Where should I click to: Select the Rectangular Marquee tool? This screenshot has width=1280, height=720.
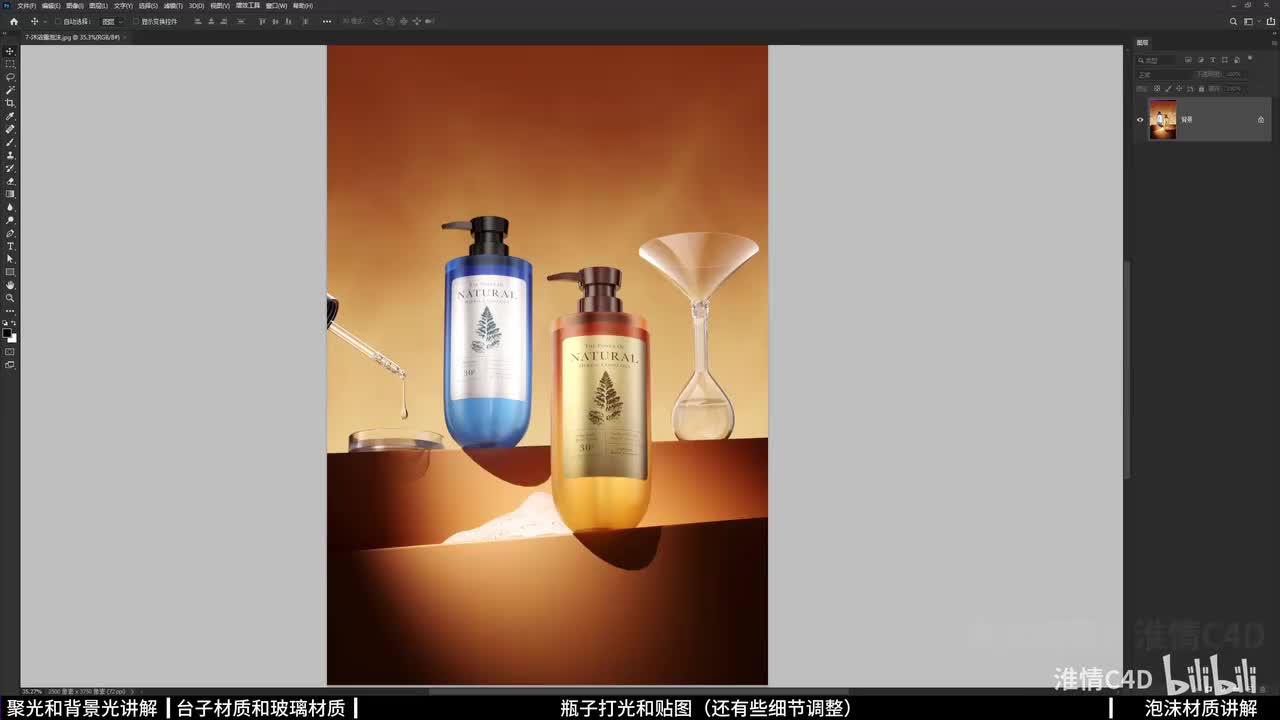click(x=10, y=64)
